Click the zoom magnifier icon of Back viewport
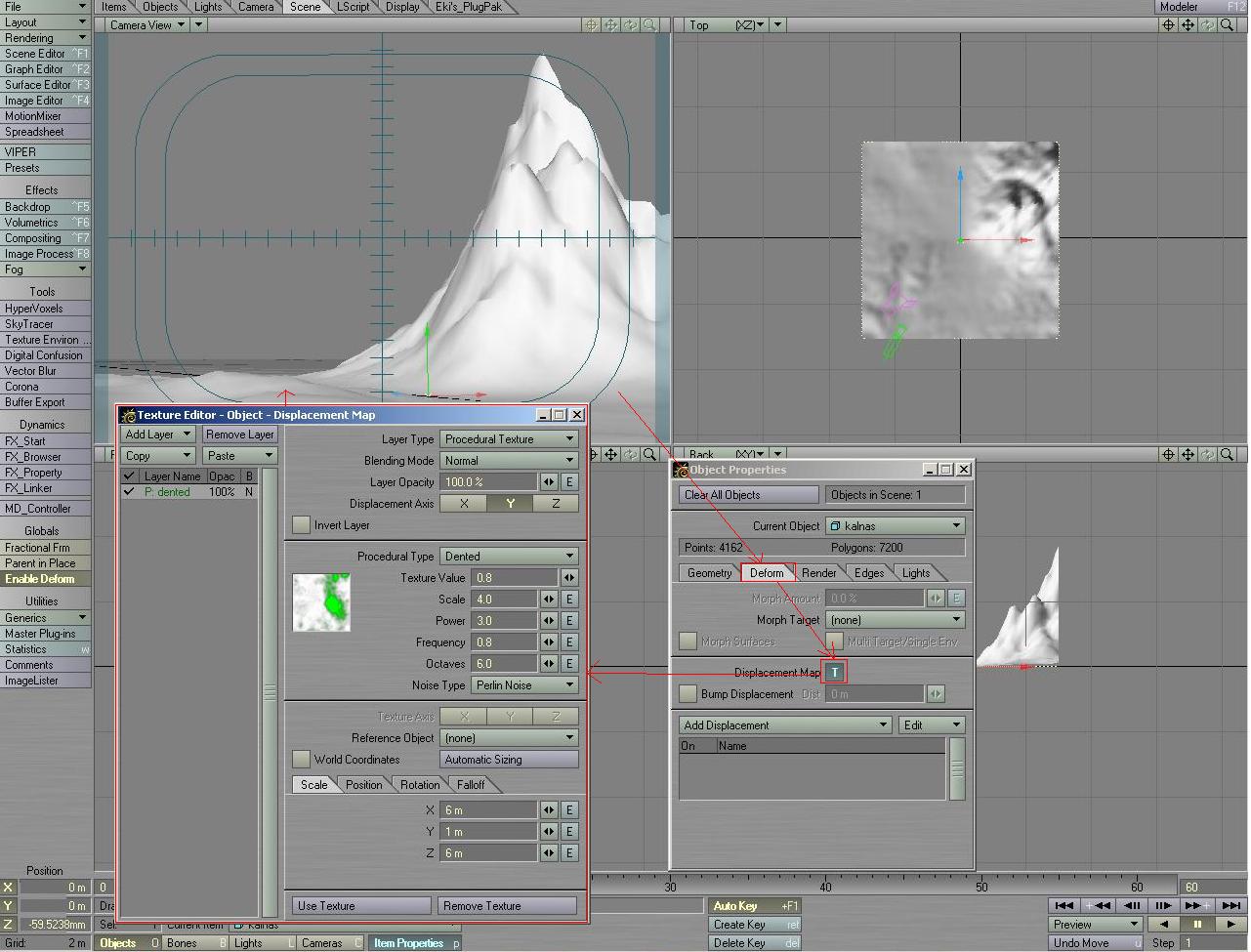 [x=1228, y=454]
